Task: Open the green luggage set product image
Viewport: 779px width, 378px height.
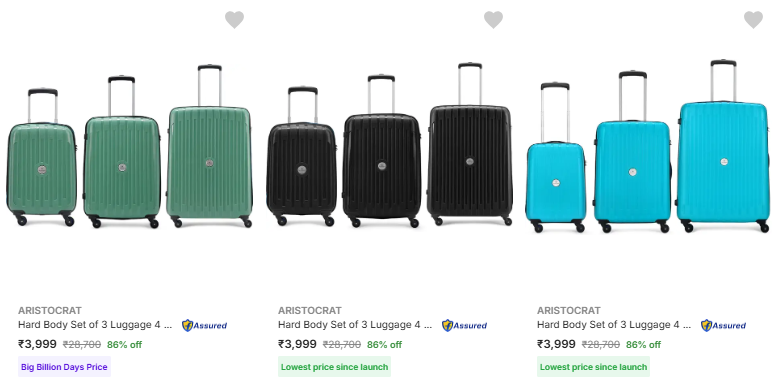Action: coord(129,147)
